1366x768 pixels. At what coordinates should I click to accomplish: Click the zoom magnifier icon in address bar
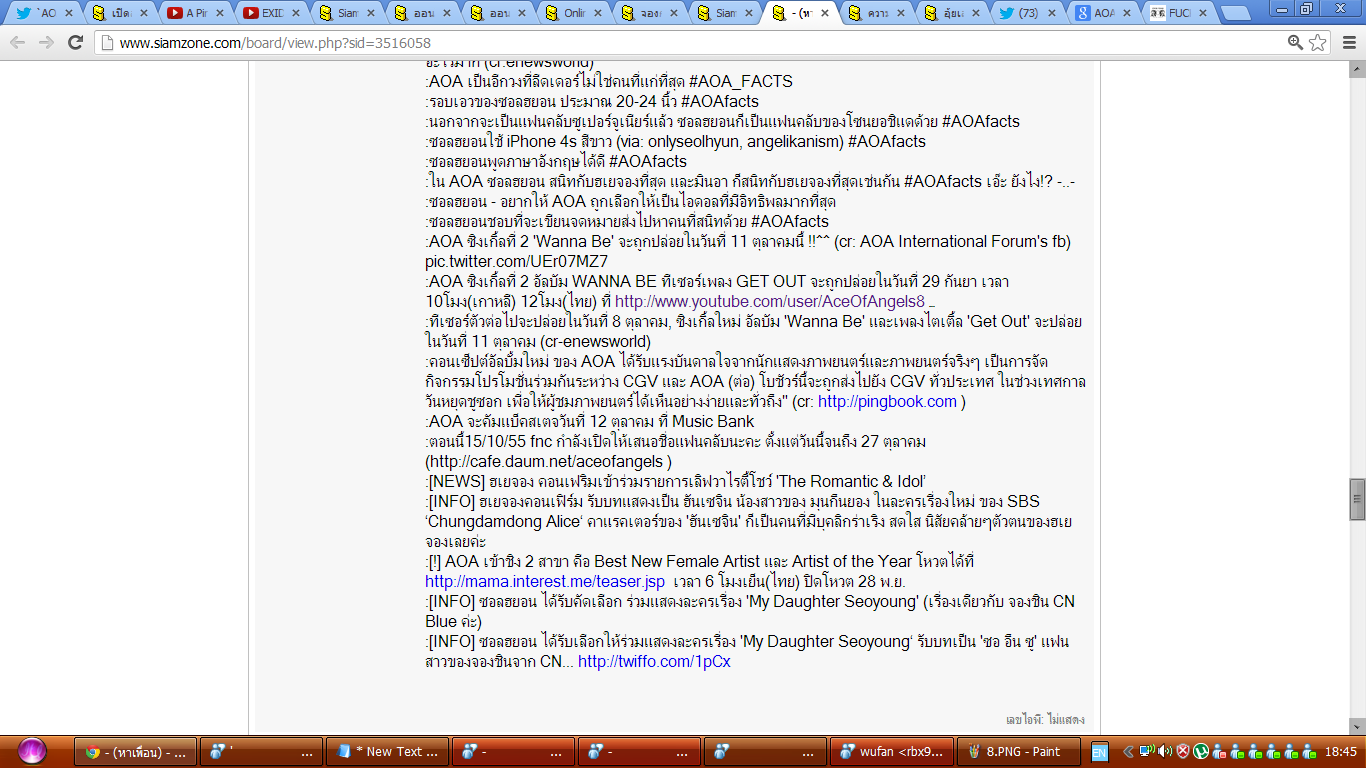tap(1296, 42)
